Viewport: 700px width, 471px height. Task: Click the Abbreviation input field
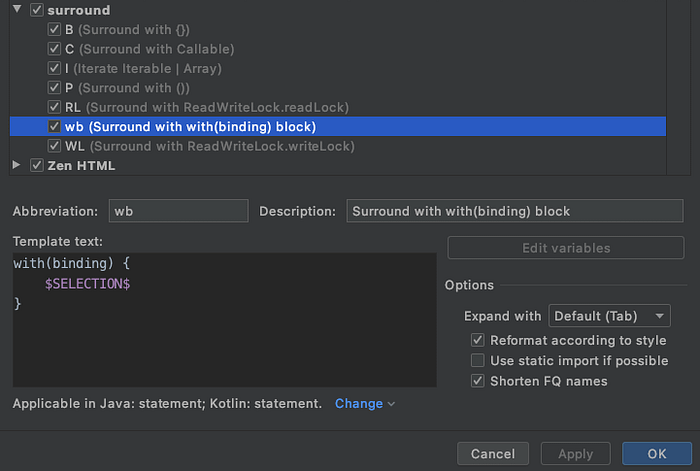pos(178,211)
